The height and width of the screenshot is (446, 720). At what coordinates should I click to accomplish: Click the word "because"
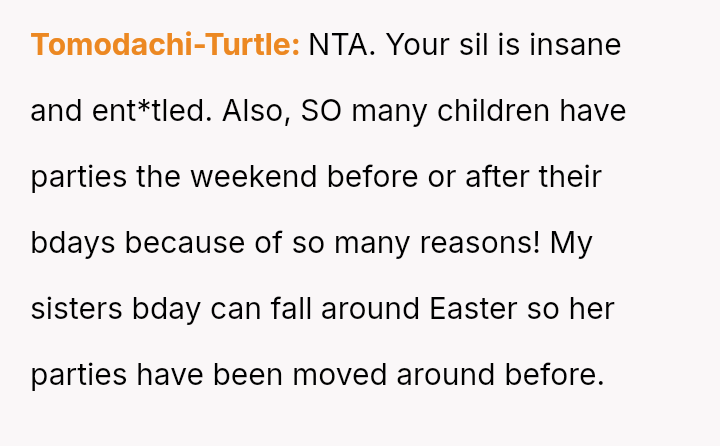tap(186, 243)
